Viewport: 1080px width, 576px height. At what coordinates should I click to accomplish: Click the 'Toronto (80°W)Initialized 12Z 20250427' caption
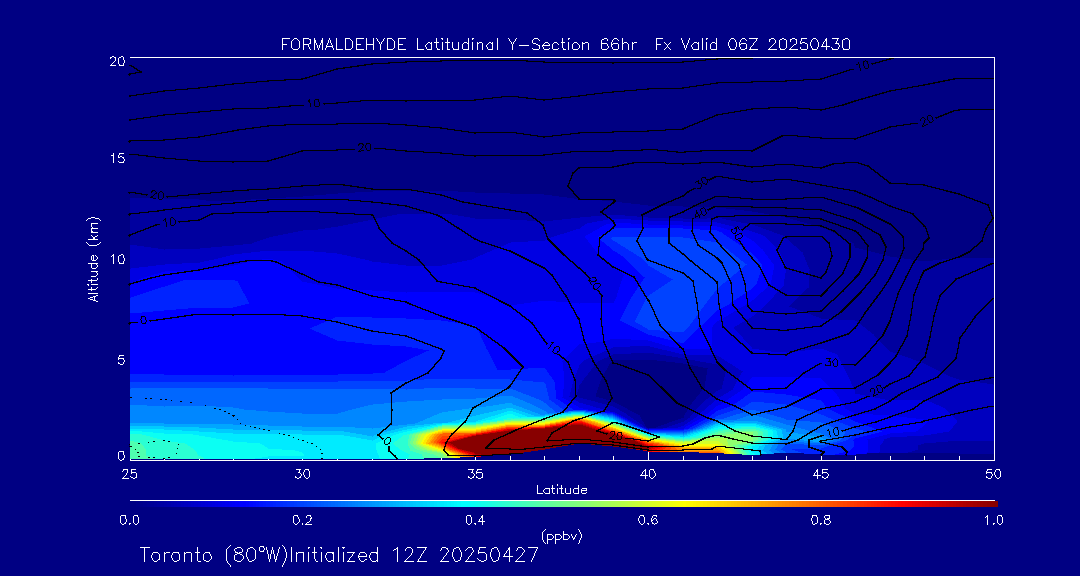click(339, 555)
